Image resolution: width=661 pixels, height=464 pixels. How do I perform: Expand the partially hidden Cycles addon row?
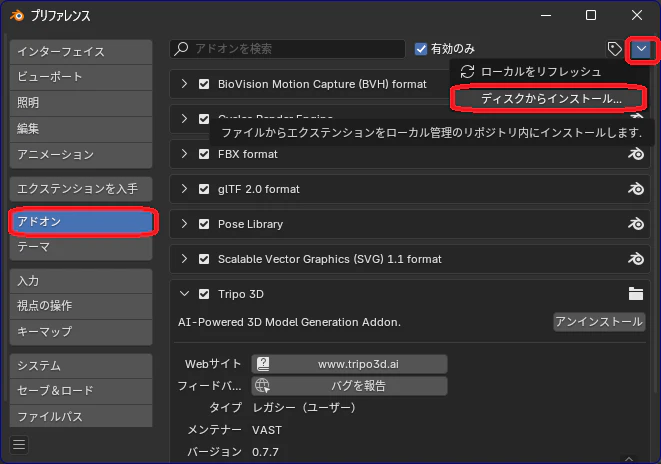coord(184,118)
